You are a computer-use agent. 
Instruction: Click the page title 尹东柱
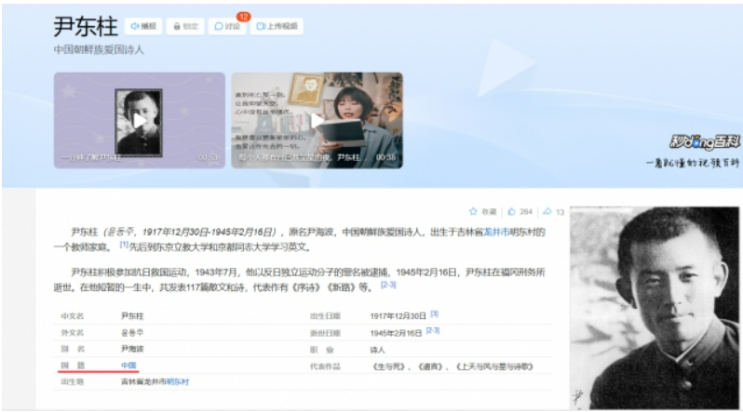(x=85, y=27)
